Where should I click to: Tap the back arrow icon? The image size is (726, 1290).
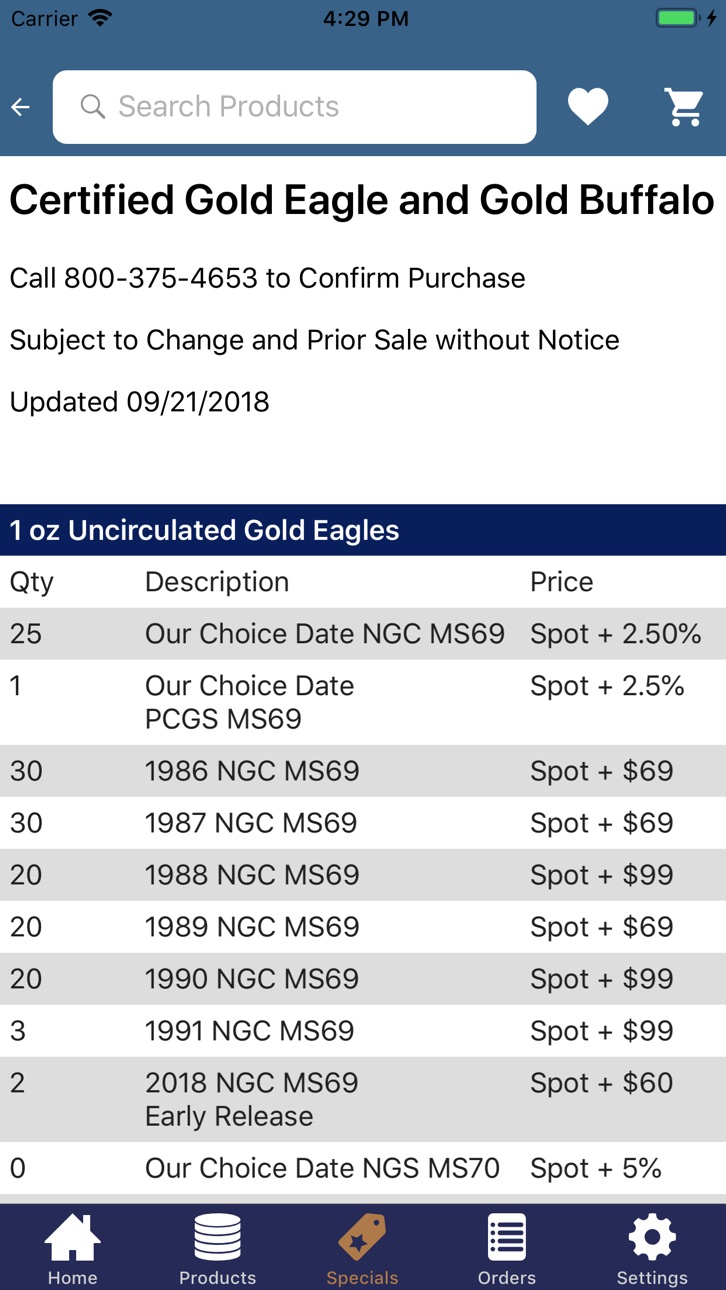pos(20,107)
